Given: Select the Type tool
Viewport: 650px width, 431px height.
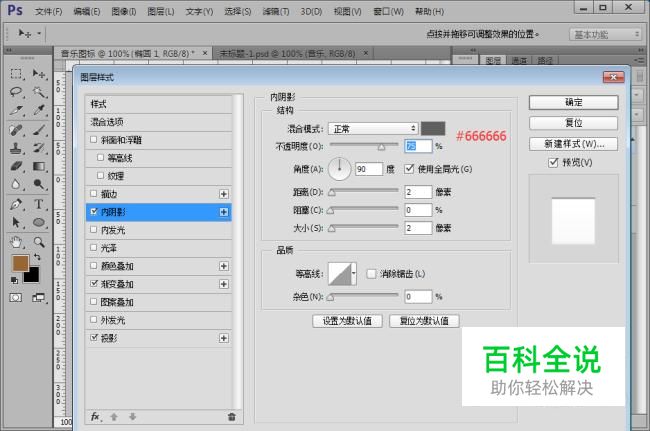Looking at the screenshot, I should point(39,204).
